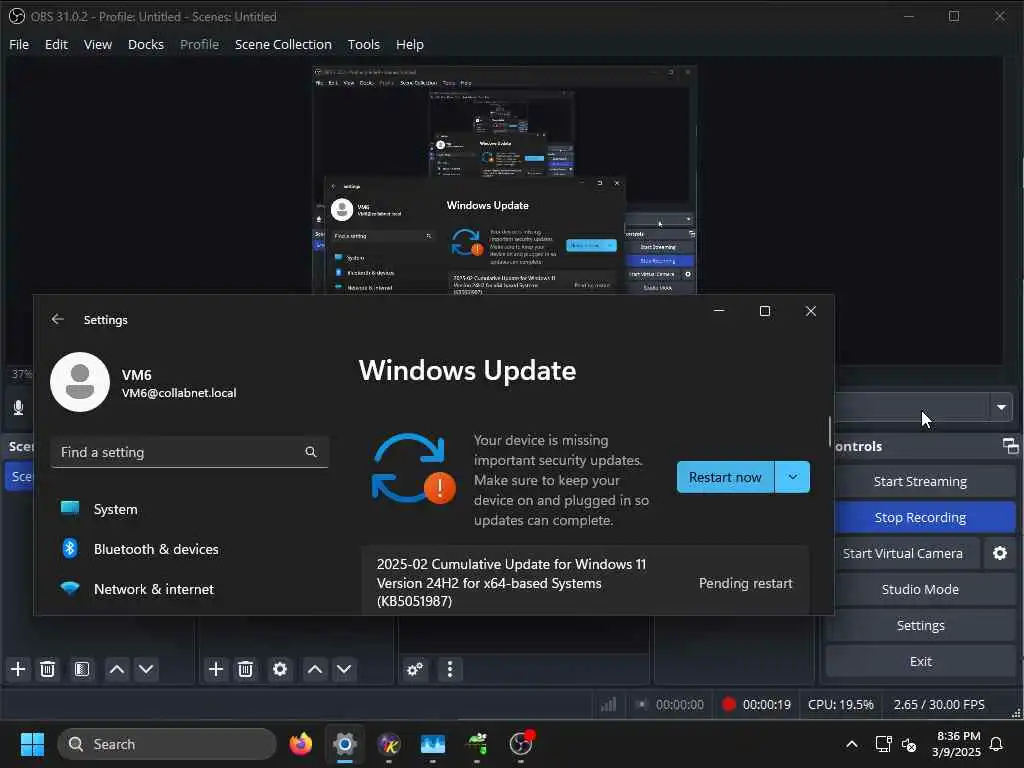Click the magnifier icon in Find a setting

tap(311, 452)
